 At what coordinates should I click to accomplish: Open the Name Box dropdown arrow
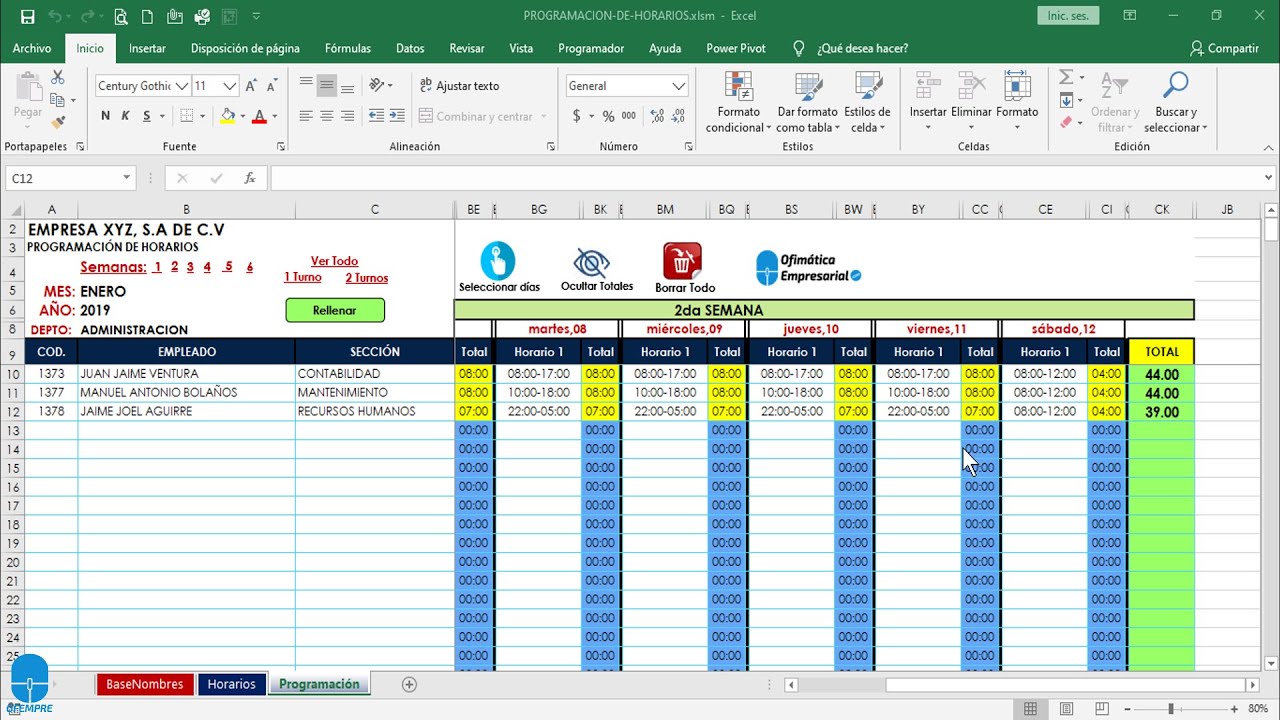(x=126, y=178)
